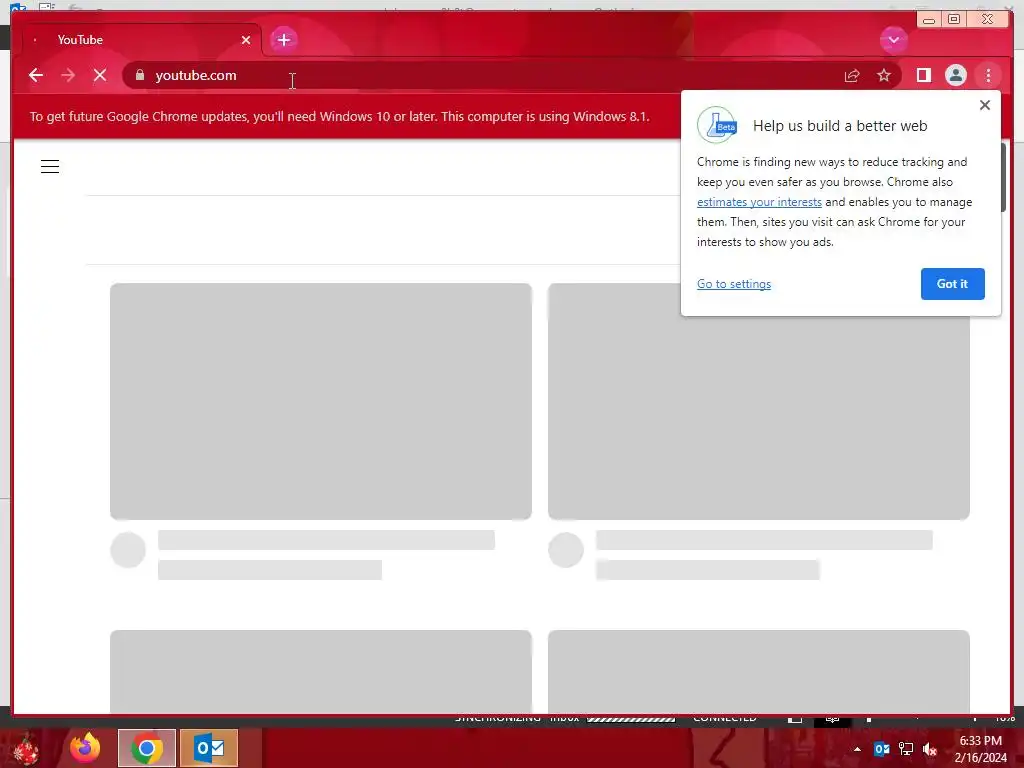Switch to Outlook in the taskbar
Screen dimensions: 1024x768
pyautogui.click(x=209, y=748)
